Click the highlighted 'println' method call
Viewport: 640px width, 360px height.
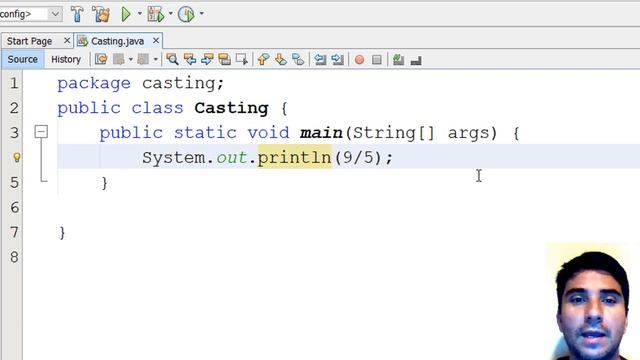(x=294, y=158)
